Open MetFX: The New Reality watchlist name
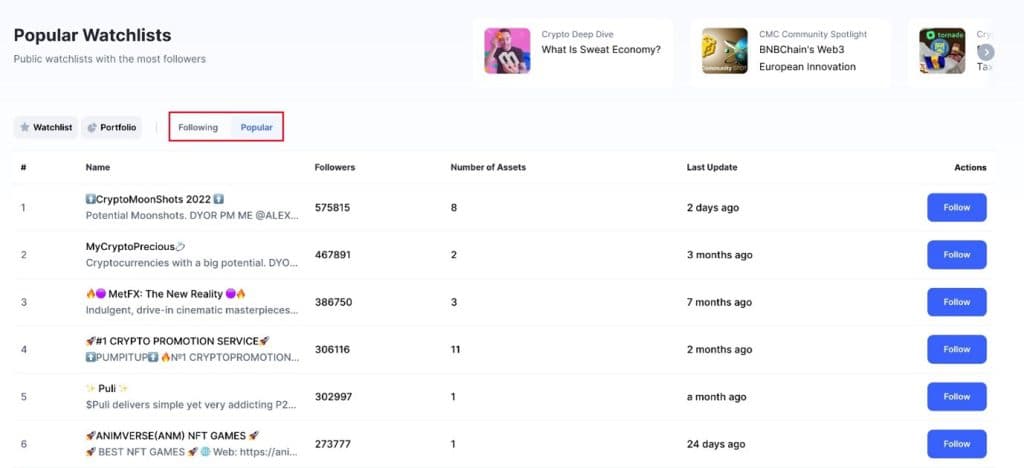The image size is (1024, 468). pyautogui.click(x=166, y=294)
